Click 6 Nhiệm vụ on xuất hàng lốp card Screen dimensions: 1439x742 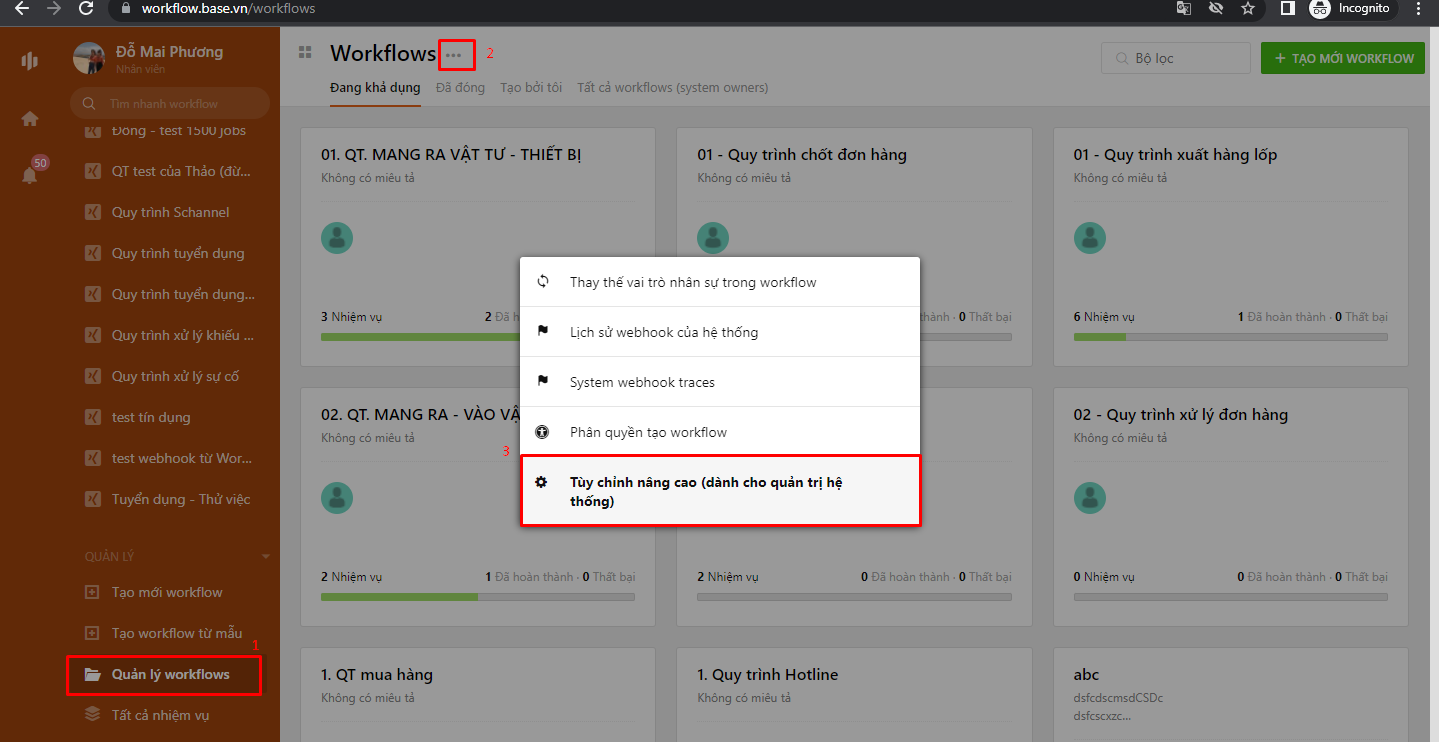(x=1104, y=317)
